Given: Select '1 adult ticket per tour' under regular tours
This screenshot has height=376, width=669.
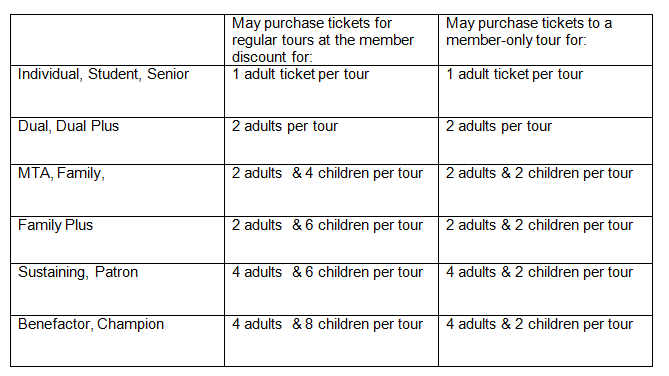Looking at the screenshot, I should pyautogui.click(x=300, y=75).
